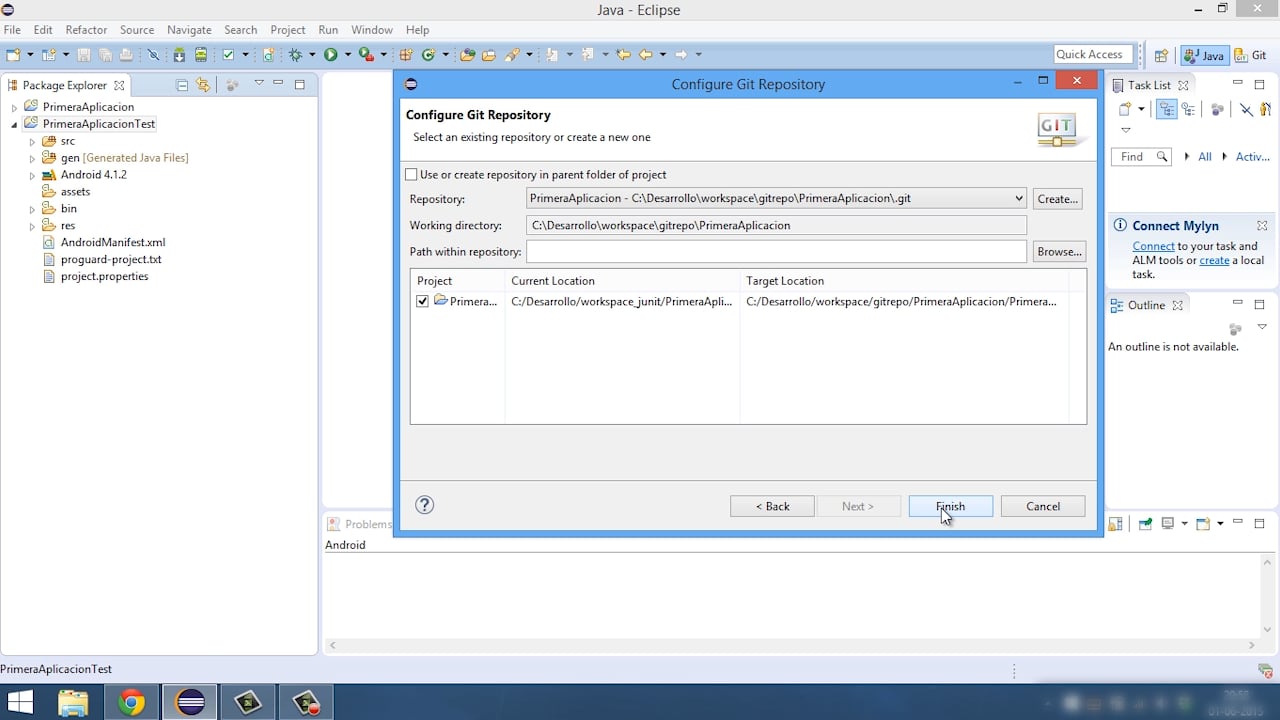Click the Quick Access search field

(1093, 55)
